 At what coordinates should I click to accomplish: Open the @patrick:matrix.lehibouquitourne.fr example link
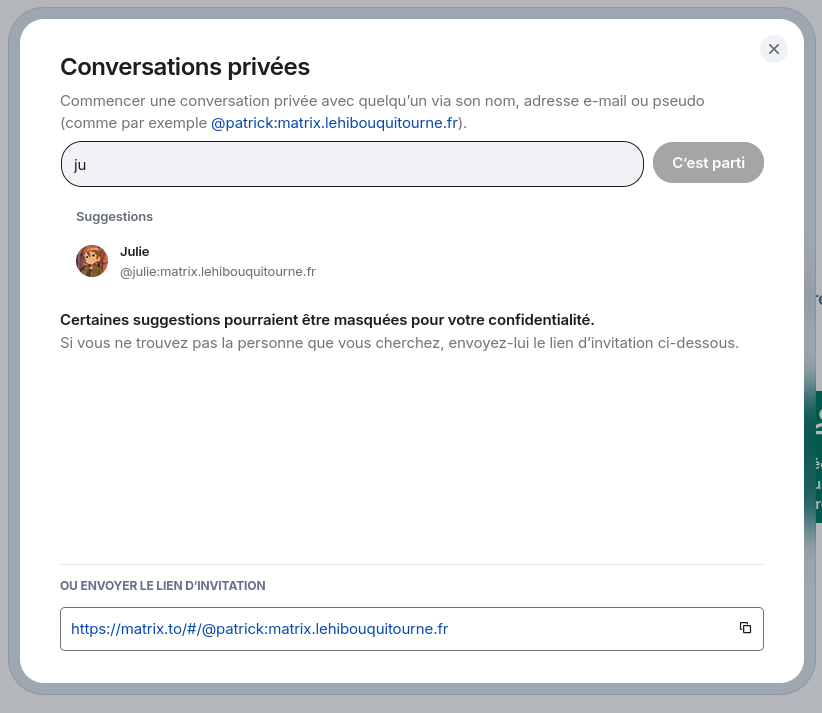pos(334,123)
